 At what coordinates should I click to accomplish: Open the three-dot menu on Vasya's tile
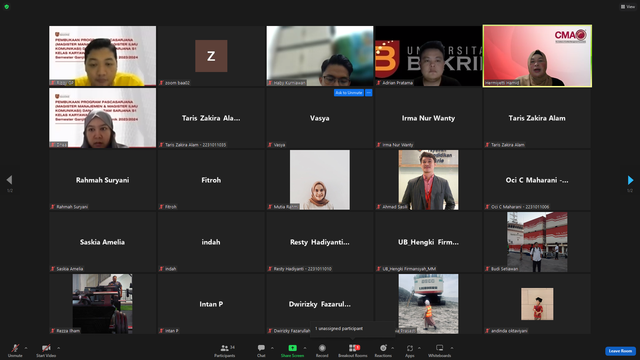(369, 93)
